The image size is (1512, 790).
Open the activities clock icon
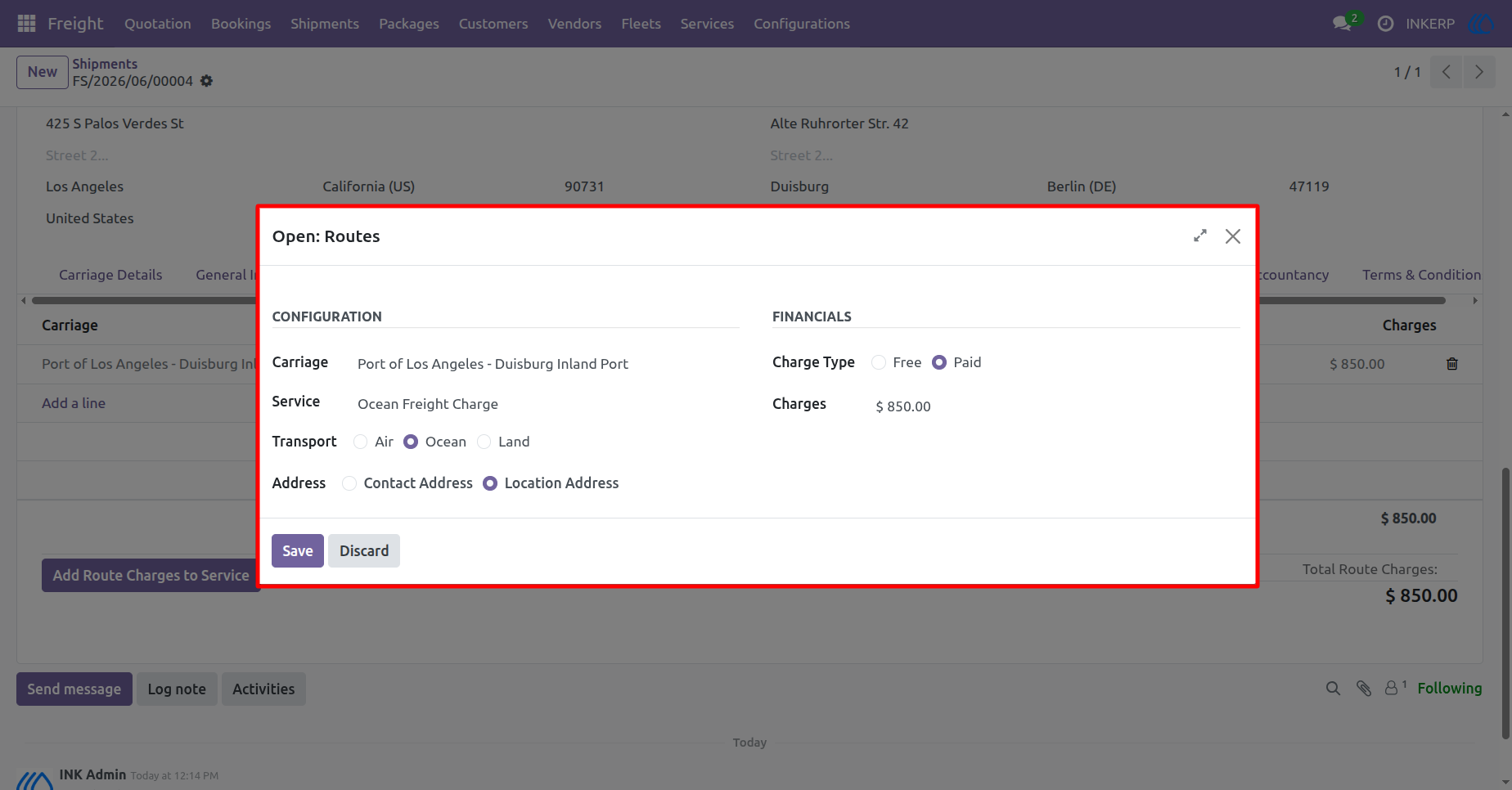pos(1385,24)
